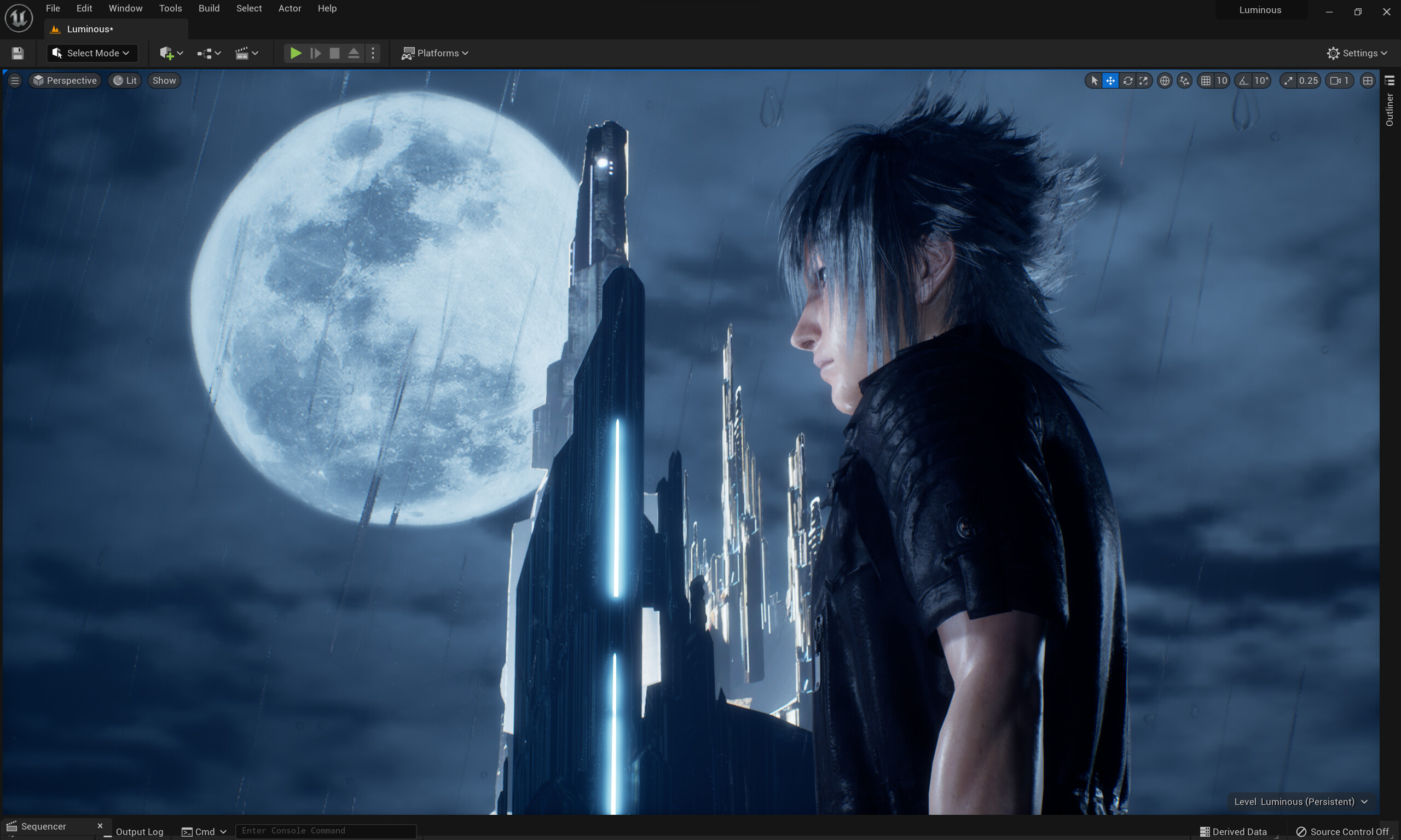Start Play in Editor with the green Play button
Screen dimensions: 1401x840
296,53
